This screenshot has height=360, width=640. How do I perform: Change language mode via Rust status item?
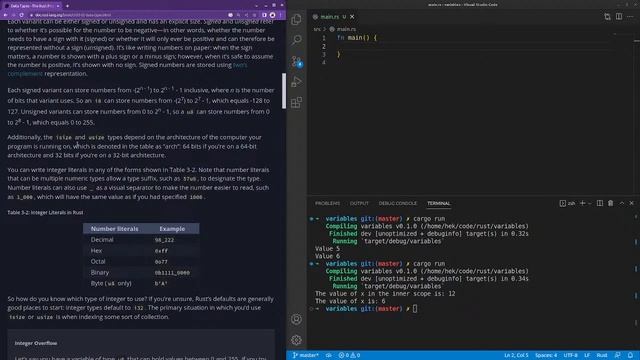click(x=602, y=355)
